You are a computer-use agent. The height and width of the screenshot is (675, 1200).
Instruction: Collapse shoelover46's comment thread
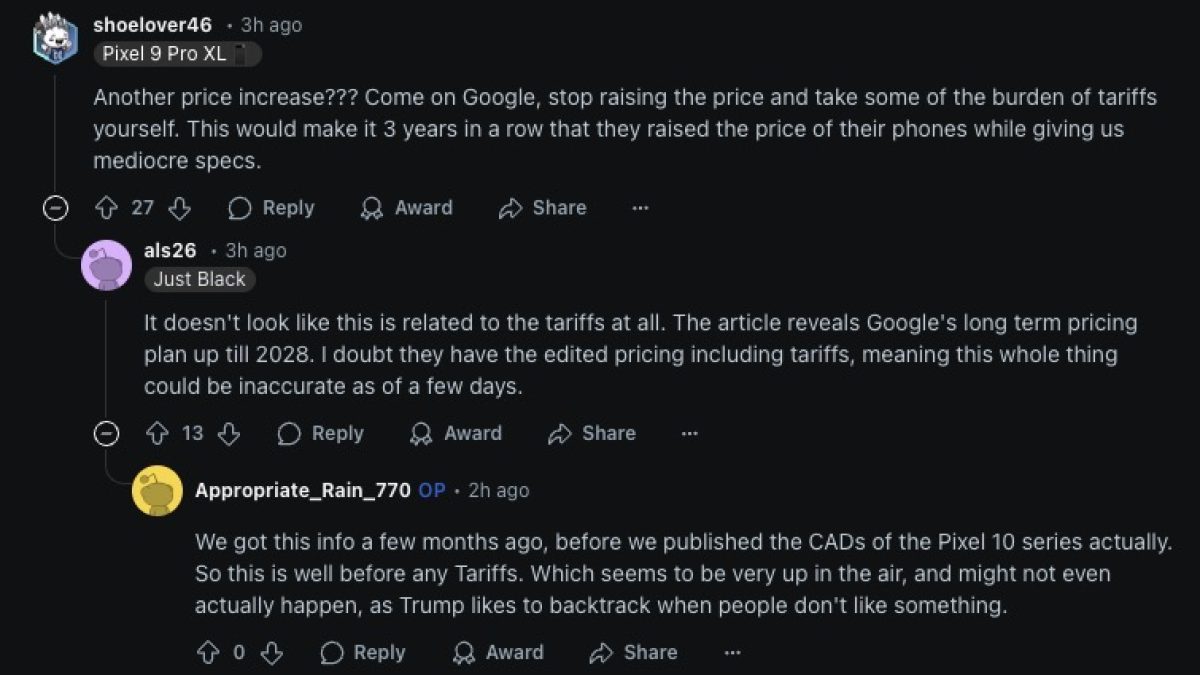click(56, 208)
